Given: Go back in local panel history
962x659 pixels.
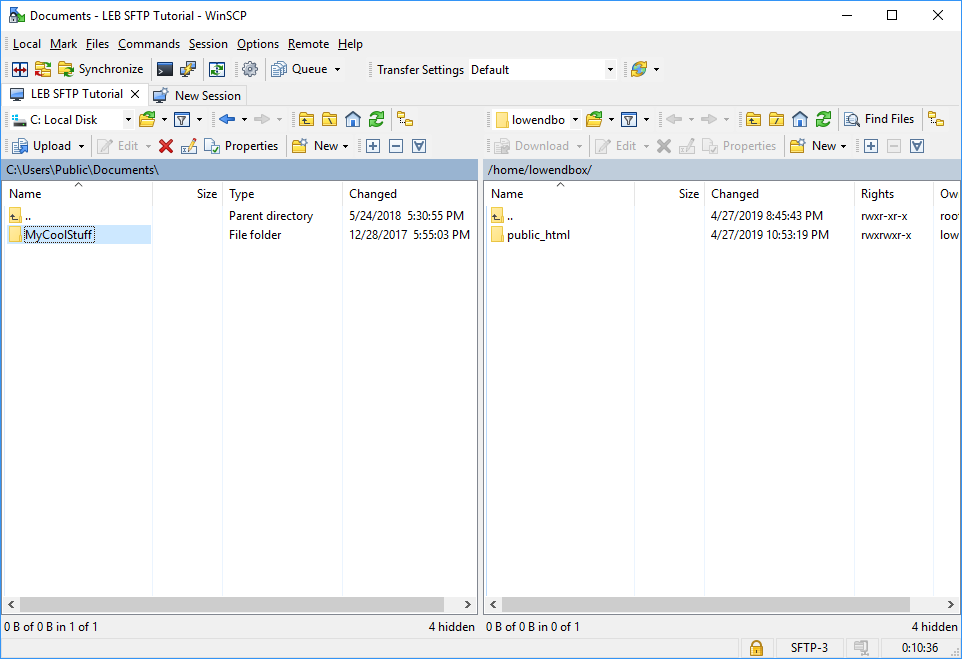Looking at the screenshot, I should [x=227, y=119].
